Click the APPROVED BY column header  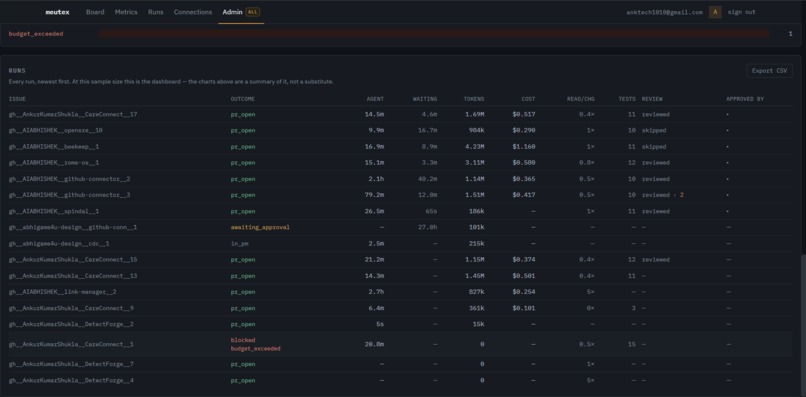(745, 99)
